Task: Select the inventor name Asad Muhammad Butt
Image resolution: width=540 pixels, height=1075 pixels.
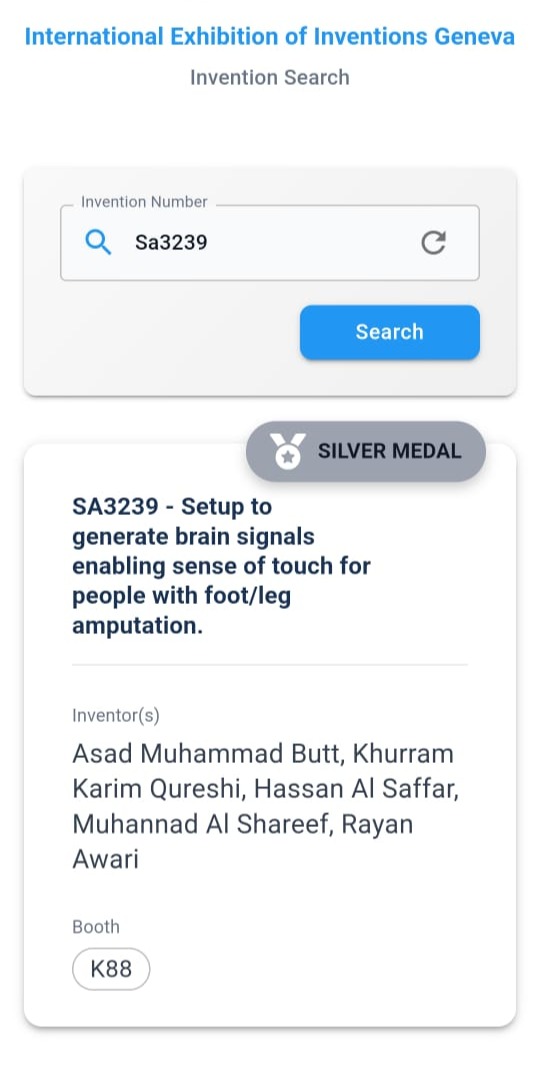Action: (x=206, y=753)
